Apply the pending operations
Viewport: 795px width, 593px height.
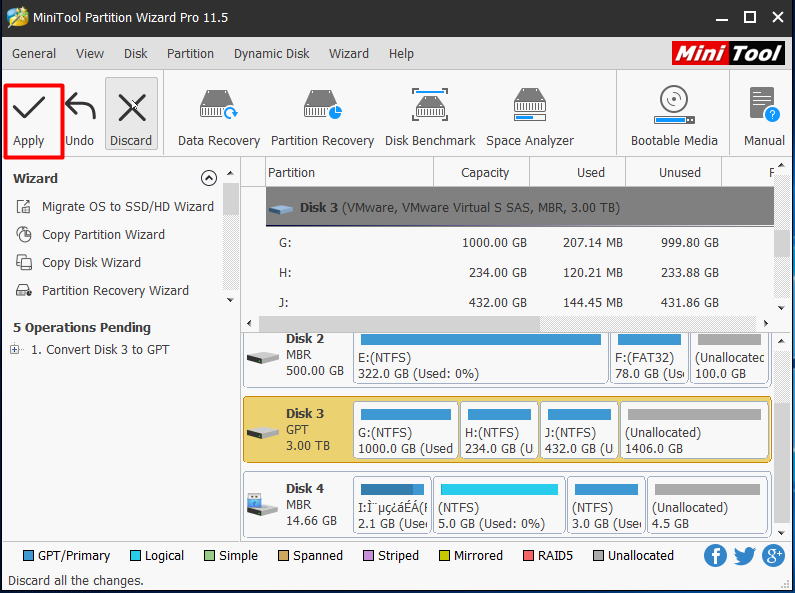(29, 121)
